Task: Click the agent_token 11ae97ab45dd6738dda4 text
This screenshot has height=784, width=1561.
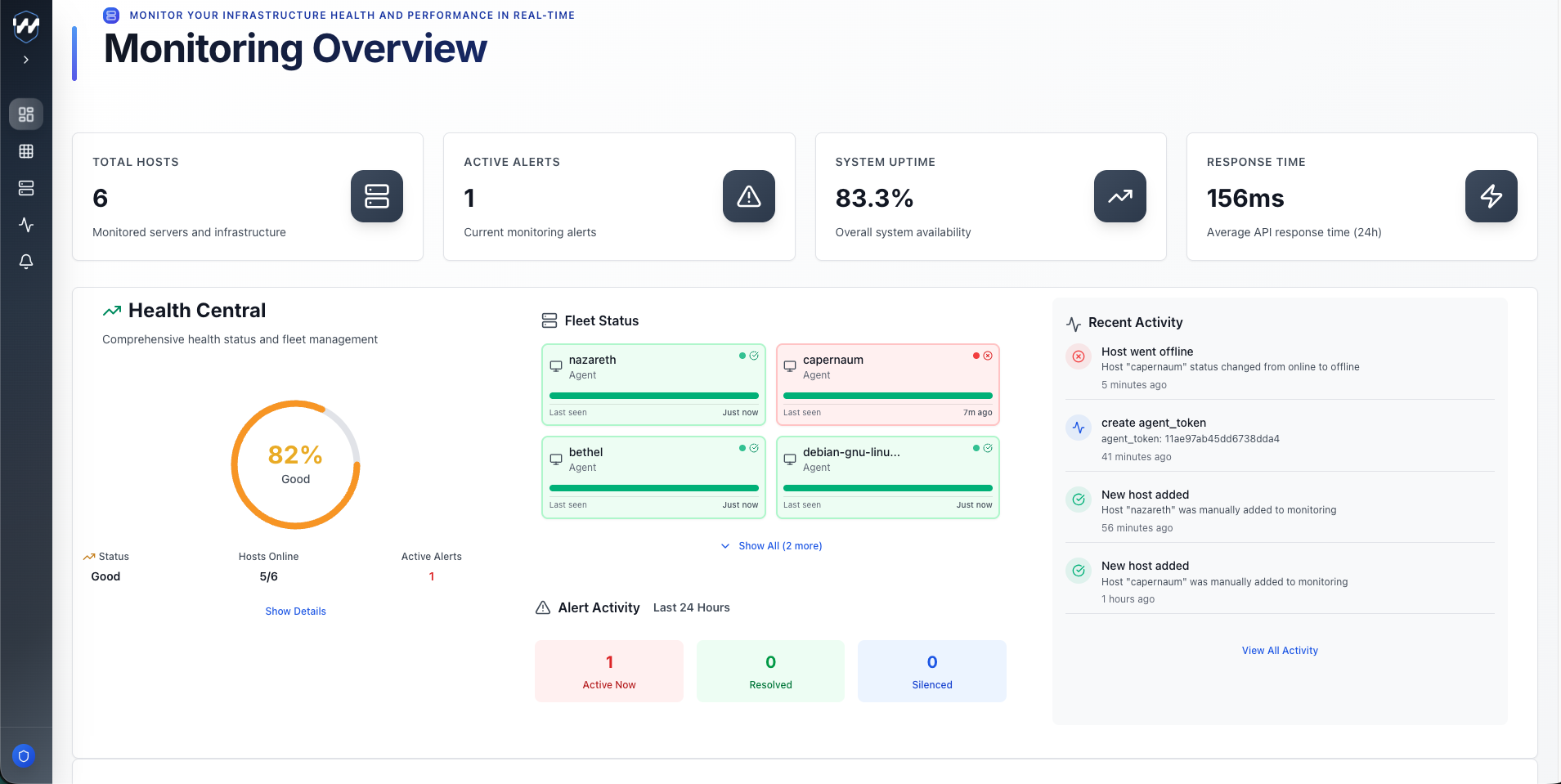Action: pos(1191,439)
